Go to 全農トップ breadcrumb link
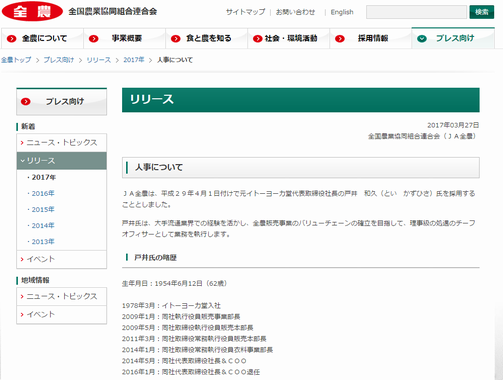This screenshot has width=503, height=380. 16,60
